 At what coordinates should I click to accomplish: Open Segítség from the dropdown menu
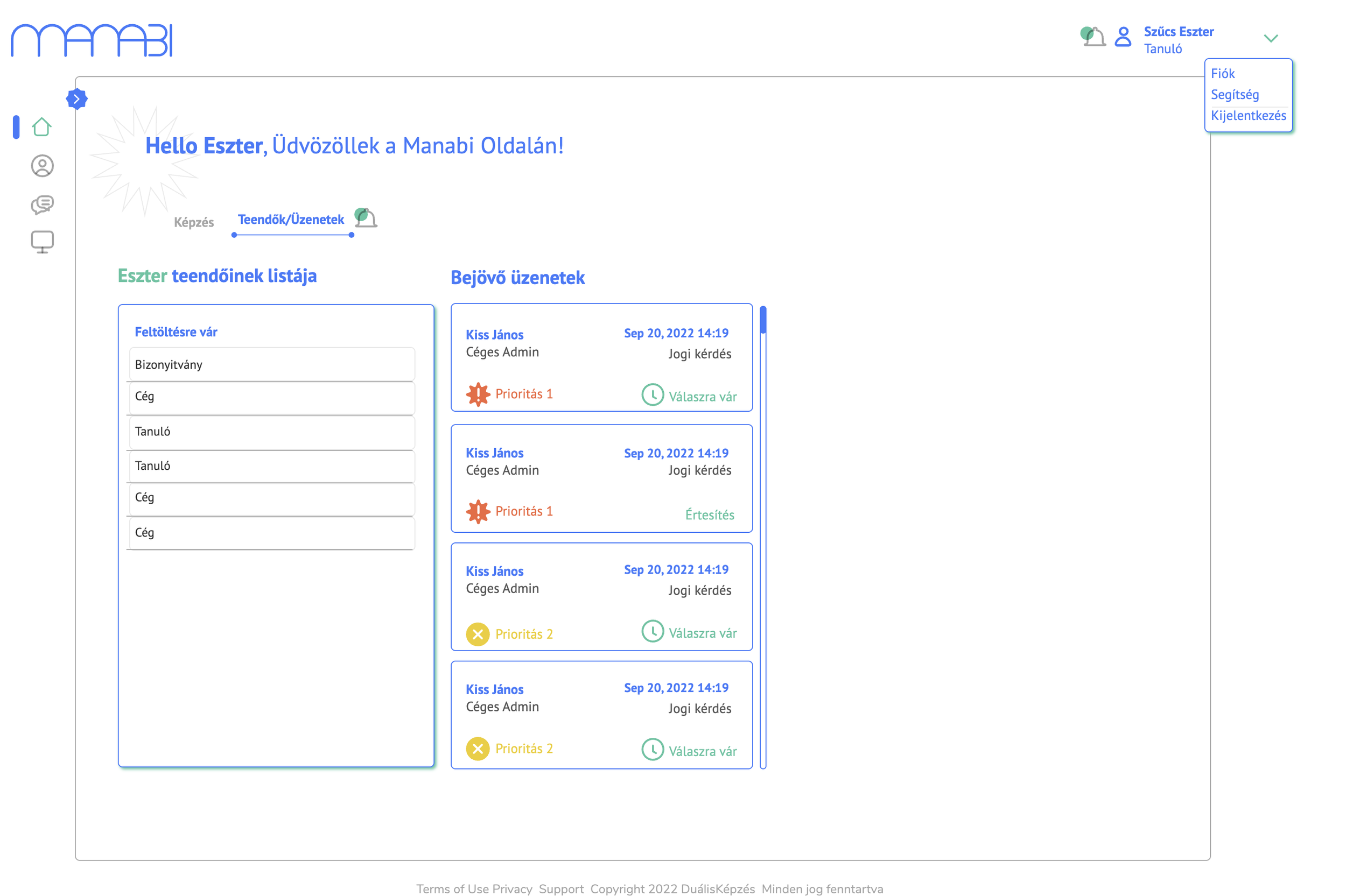pos(1234,94)
